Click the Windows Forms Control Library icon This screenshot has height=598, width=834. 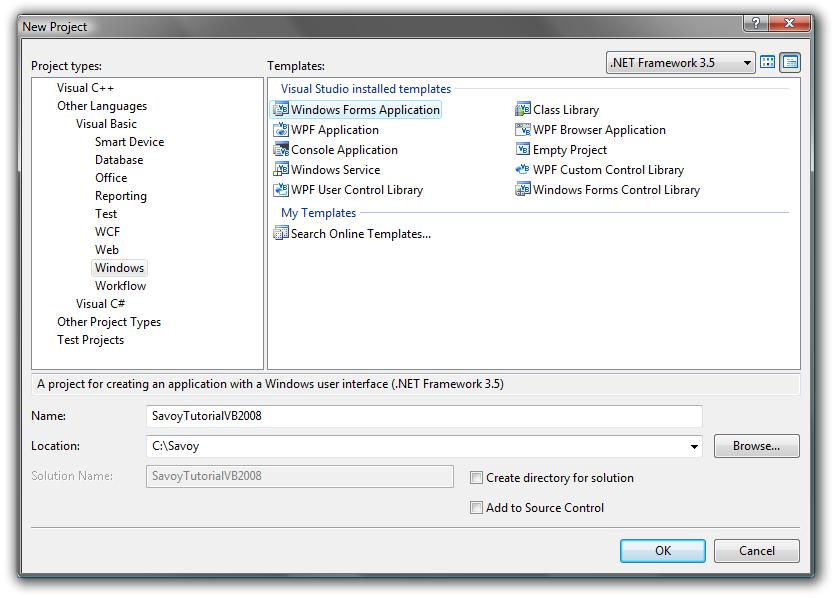pyautogui.click(x=523, y=189)
